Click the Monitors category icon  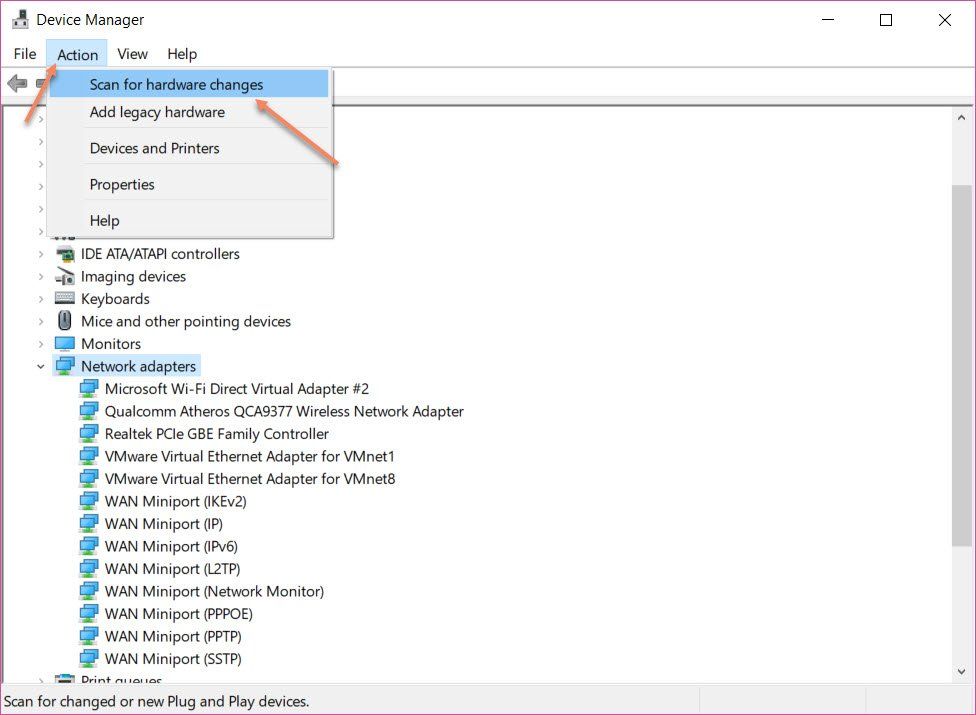(x=65, y=344)
